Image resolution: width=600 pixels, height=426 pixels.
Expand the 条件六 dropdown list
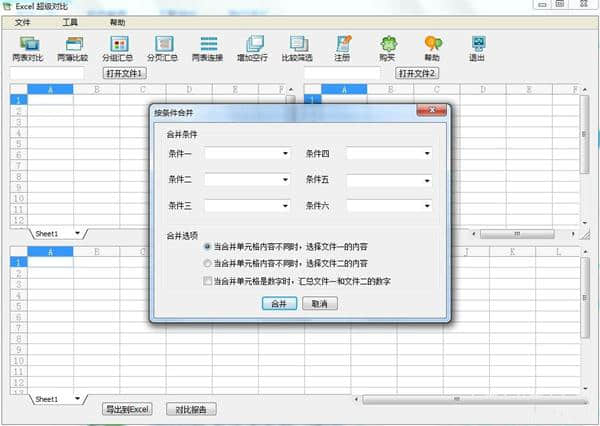pos(425,206)
